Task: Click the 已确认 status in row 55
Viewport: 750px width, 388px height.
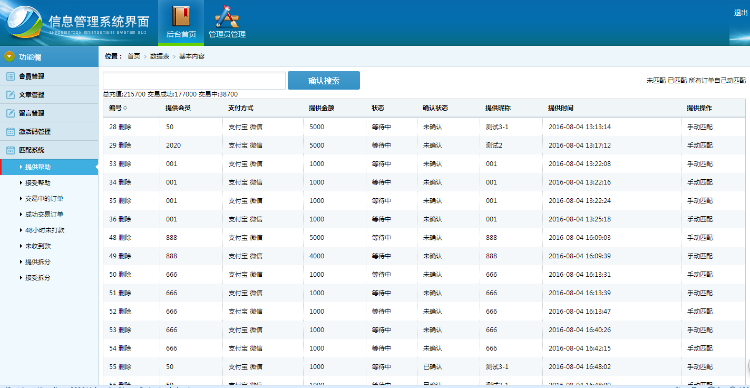Action: 432,367
